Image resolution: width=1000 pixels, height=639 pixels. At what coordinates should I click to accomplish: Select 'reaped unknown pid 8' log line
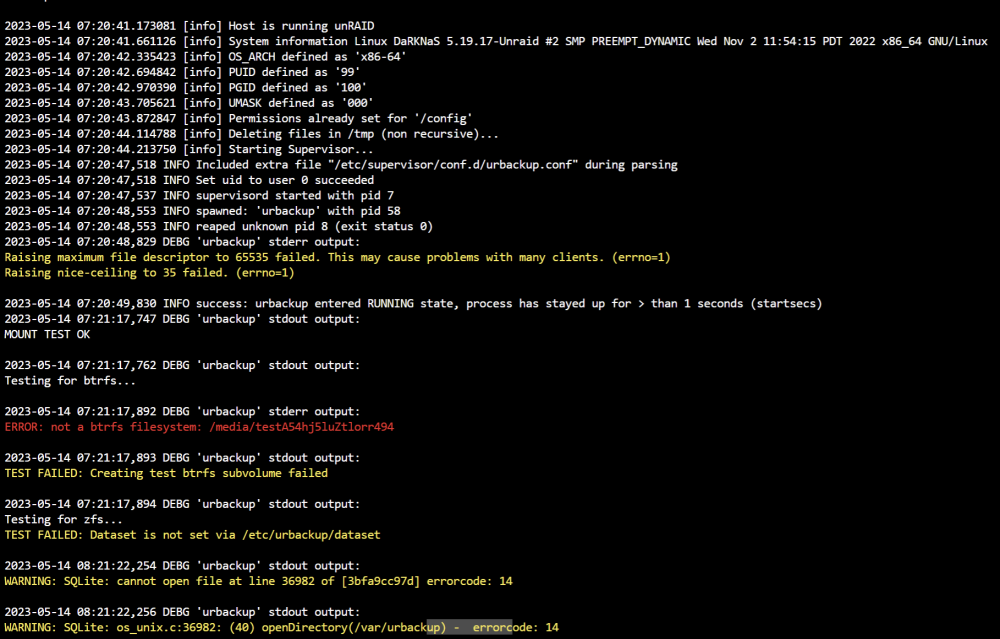click(x=219, y=226)
